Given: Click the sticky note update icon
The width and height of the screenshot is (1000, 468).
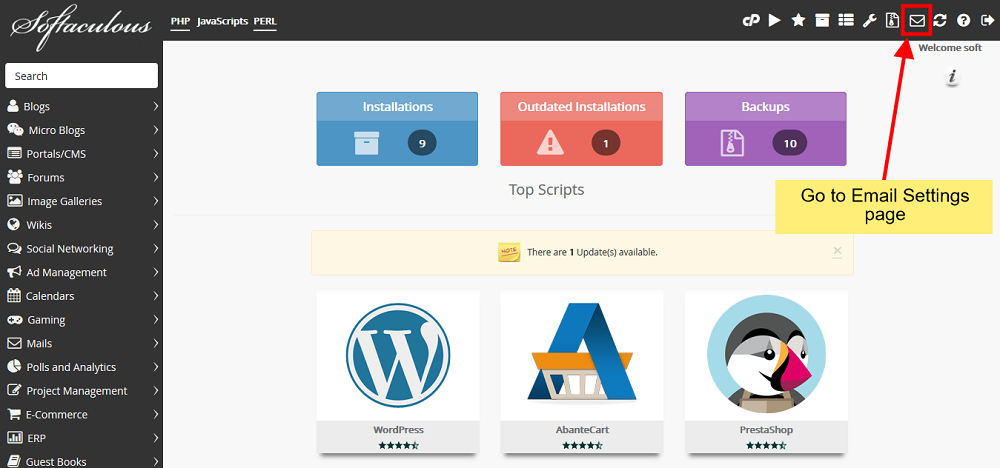Looking at the screenshot, I should 509,252.
